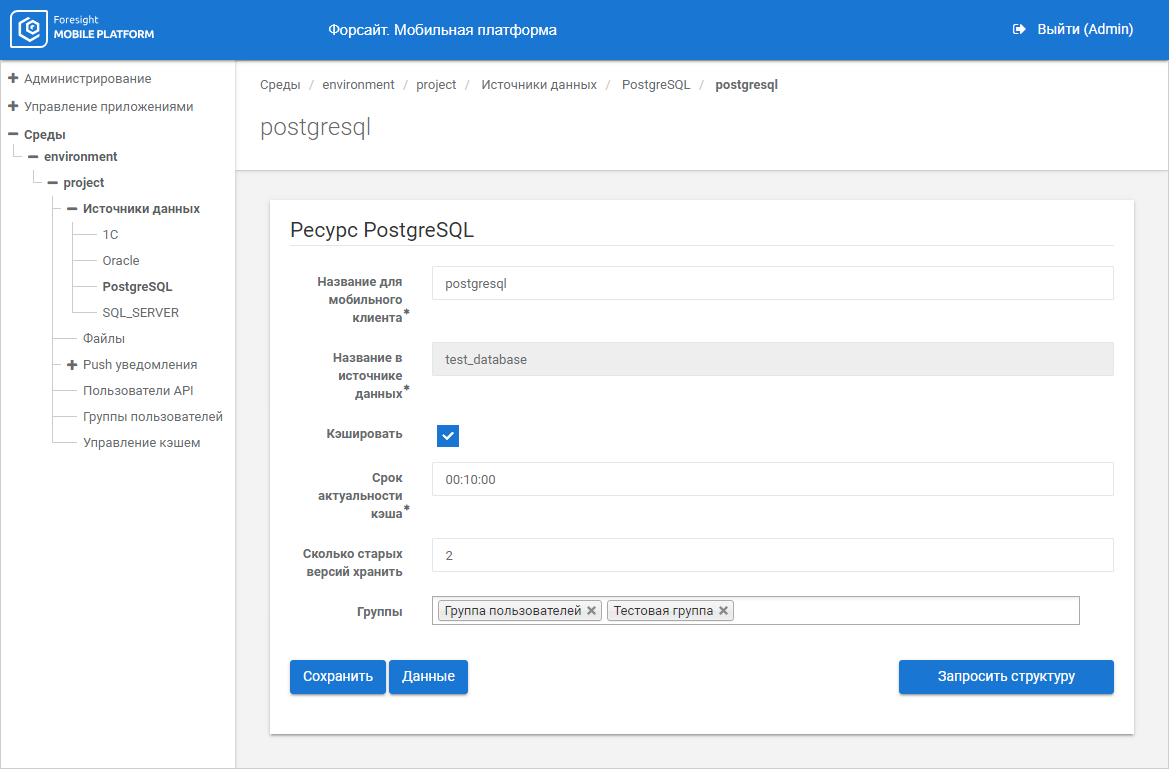Click the Сохранить button
This screenshot has width=1169, height=769.
(337, 677)
